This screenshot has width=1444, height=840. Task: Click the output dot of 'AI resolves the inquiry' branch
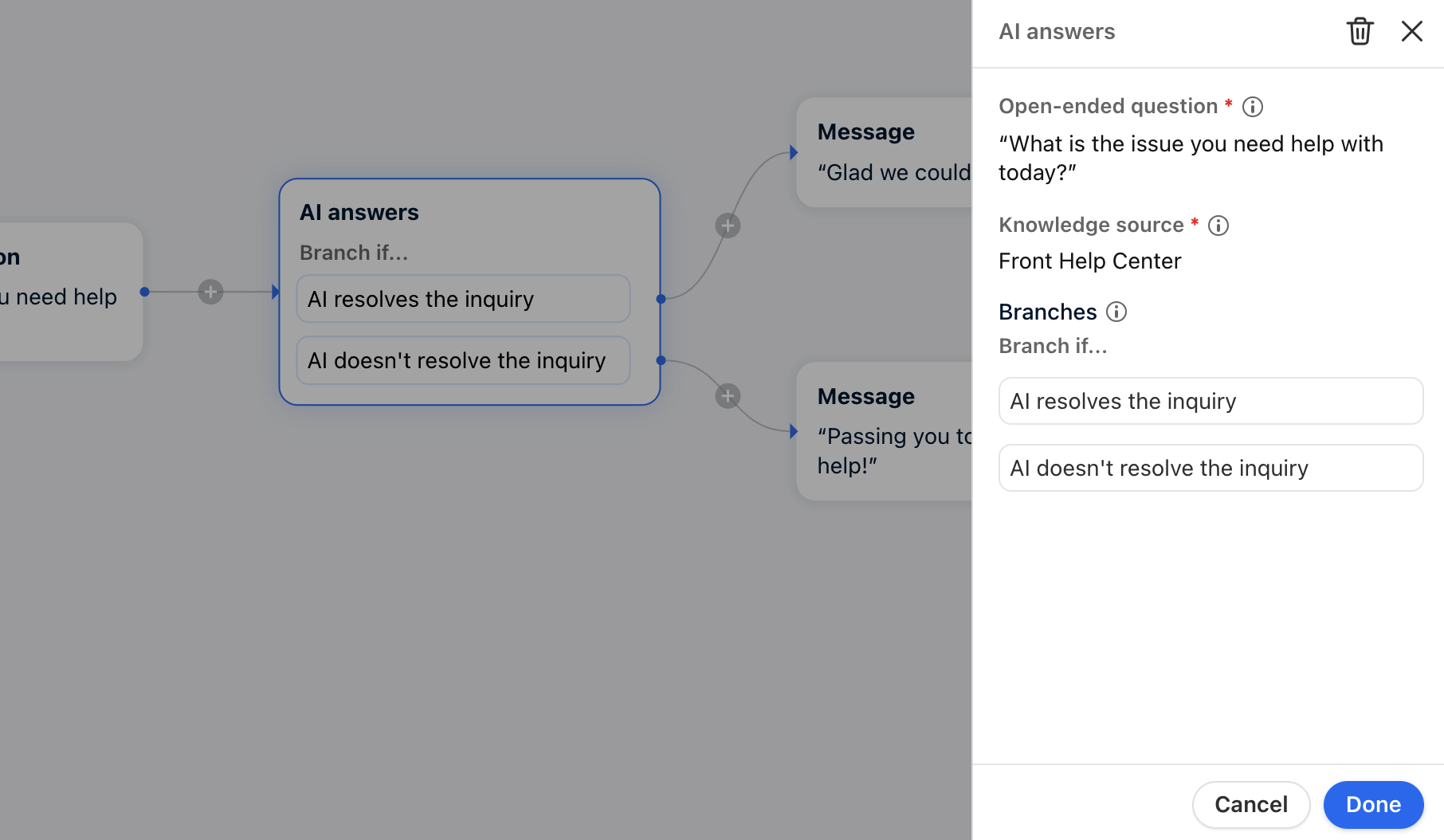click(x=661, y=299)
